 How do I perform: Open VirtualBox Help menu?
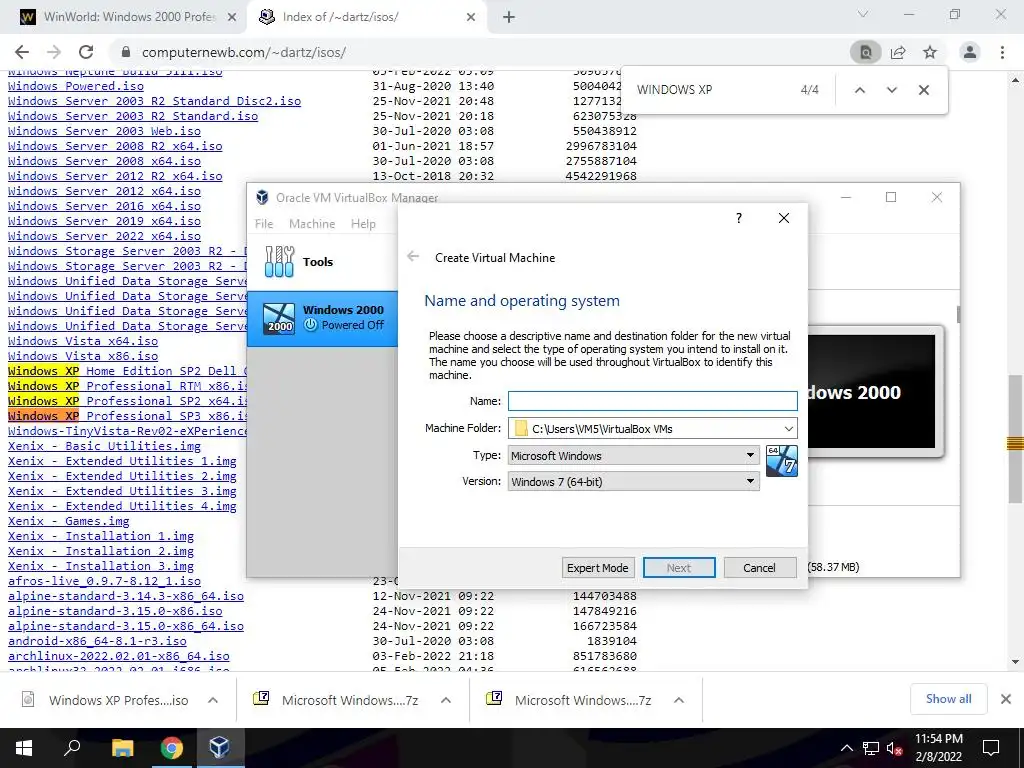tap(363, 223)
